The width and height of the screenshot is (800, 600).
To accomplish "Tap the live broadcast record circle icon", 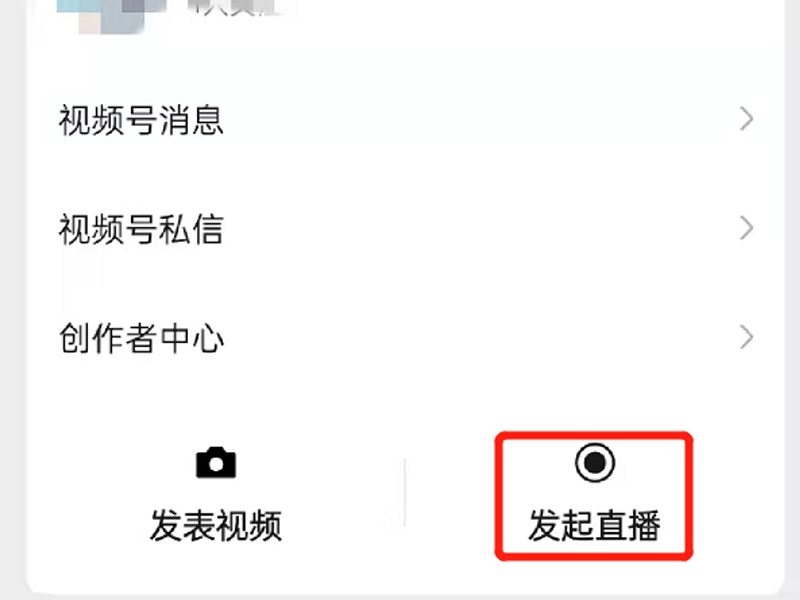I will coord(594,462).
